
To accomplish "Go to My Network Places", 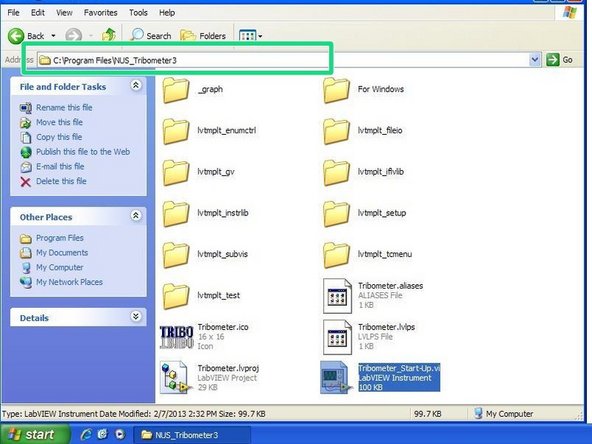I will tap(69, 282).
